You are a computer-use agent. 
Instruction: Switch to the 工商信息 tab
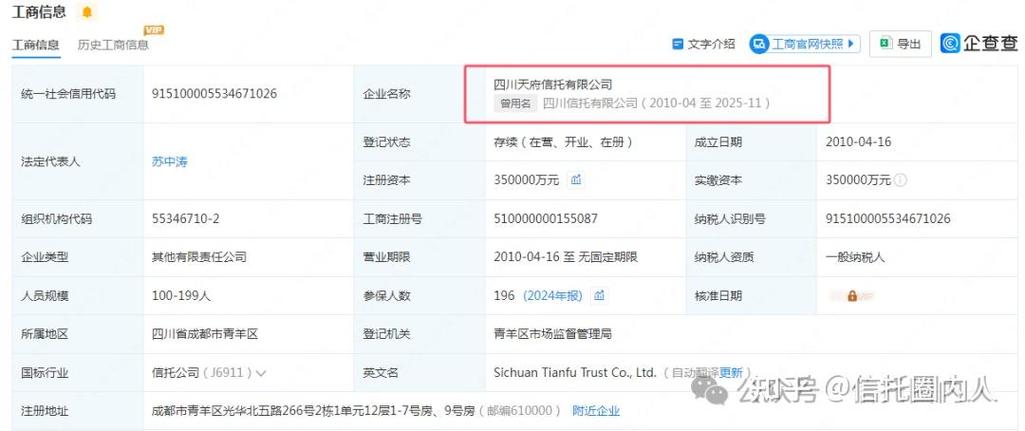[35, 45]
